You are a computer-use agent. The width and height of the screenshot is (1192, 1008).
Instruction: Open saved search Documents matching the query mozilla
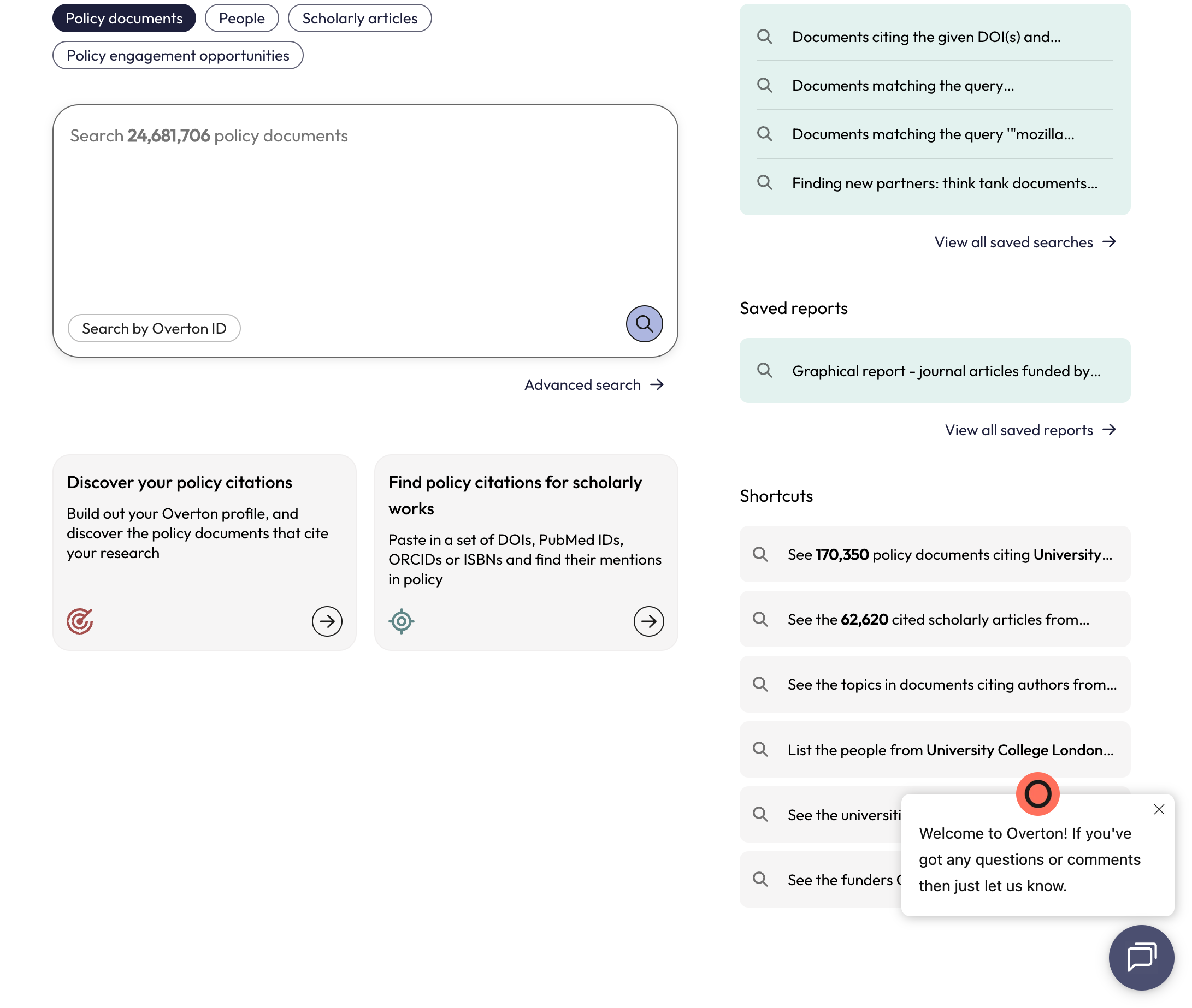934,134
